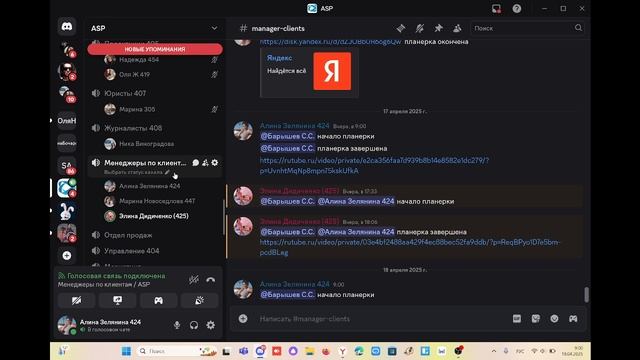This screenshot has width=640, height=360.
Task: Open pinned messages in channel header
Action: coord(438,28)
